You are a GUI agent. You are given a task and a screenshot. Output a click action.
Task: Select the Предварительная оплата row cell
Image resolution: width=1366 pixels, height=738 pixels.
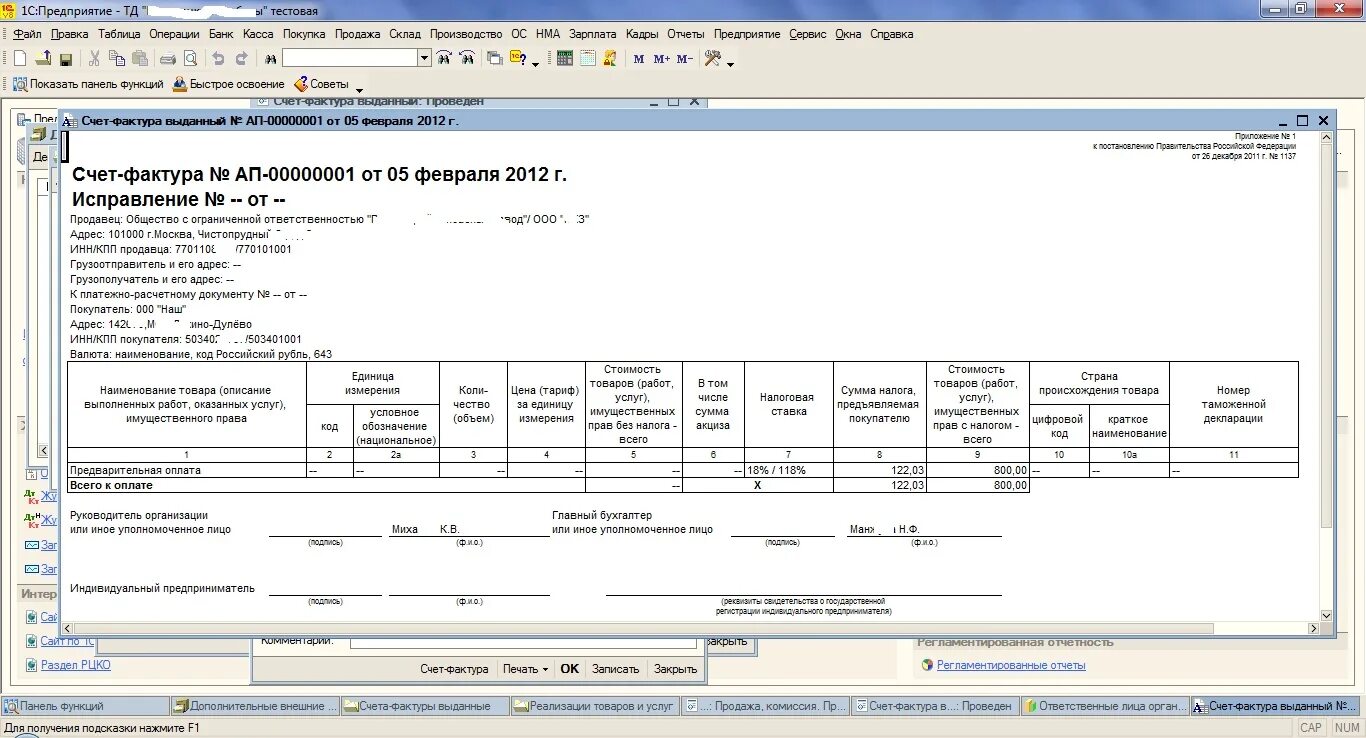pyautogui.click(x=187, y=470)
